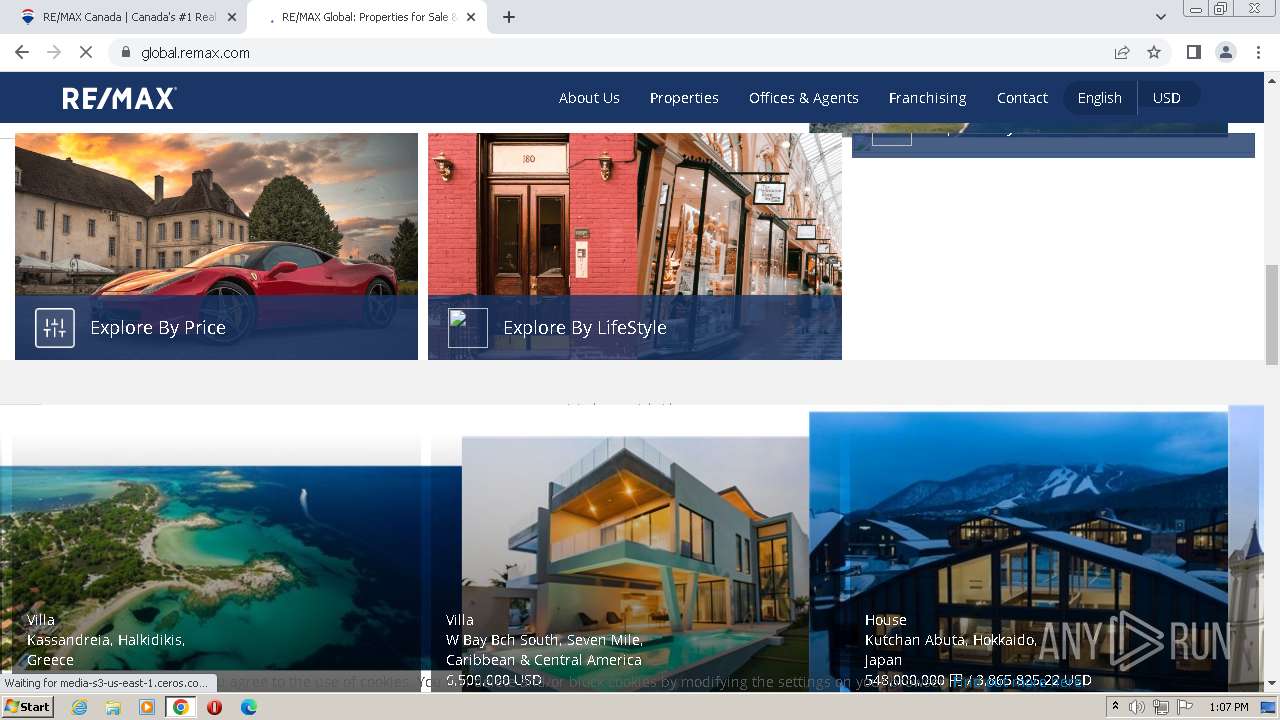
Task: Open the Explore By Price link
Action: point(158,328)
